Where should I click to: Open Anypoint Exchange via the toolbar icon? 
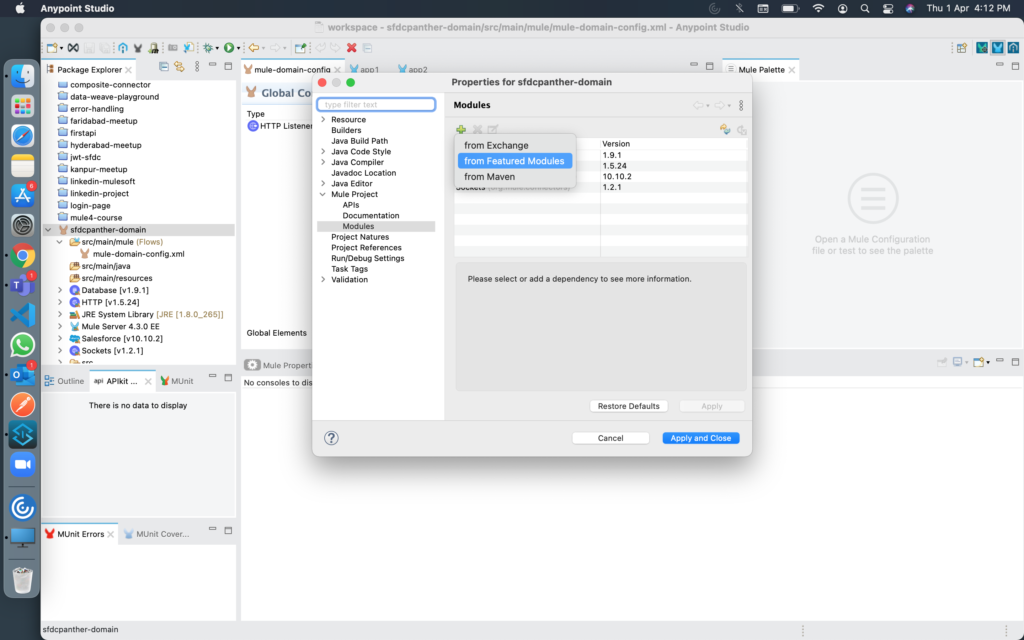(x=122, y=48)
